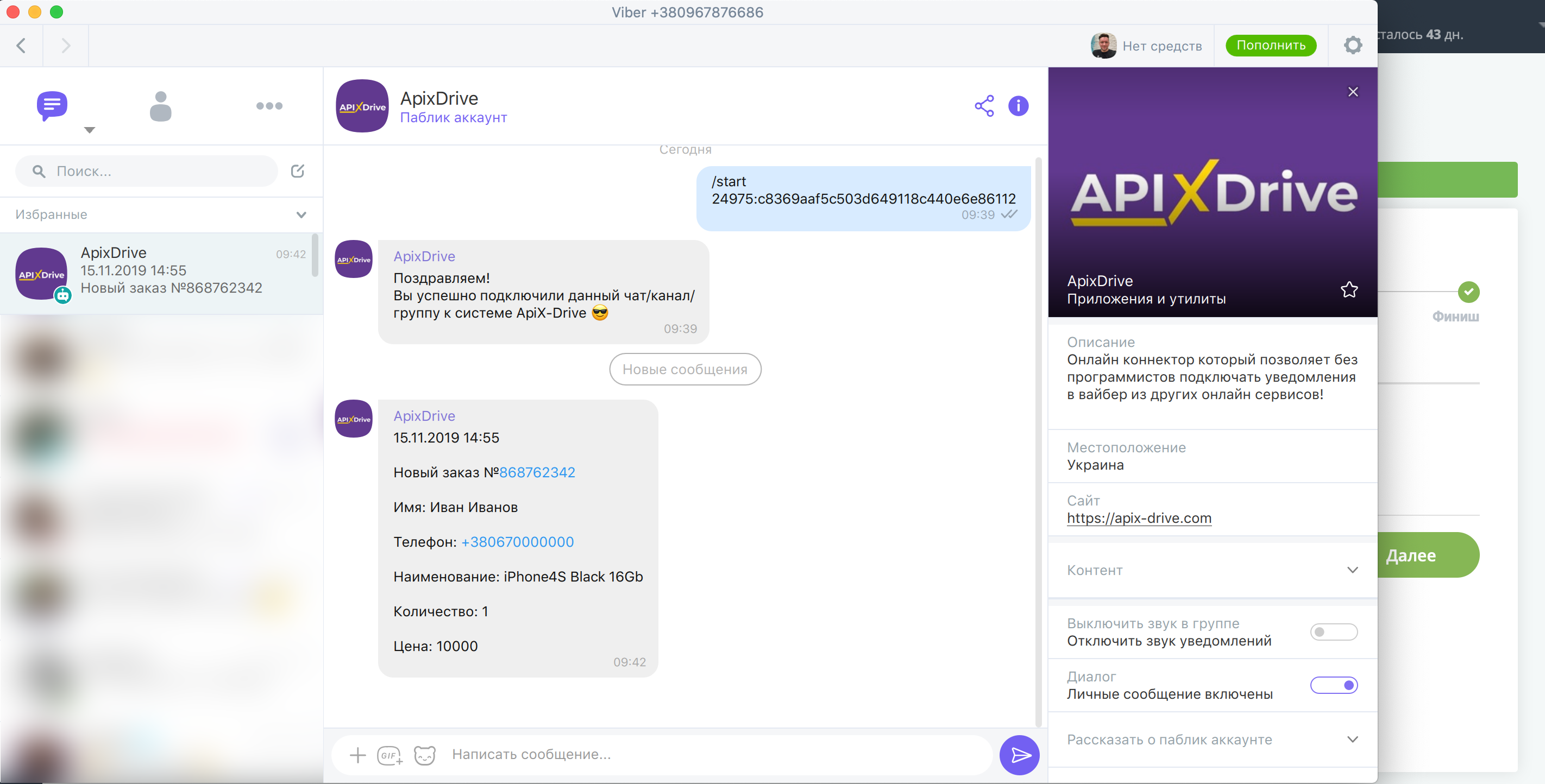The image size is (1545, 784).
Task: Close the ApixDrive info panel
Action: pyautogui.click(x=1353, y=92)
